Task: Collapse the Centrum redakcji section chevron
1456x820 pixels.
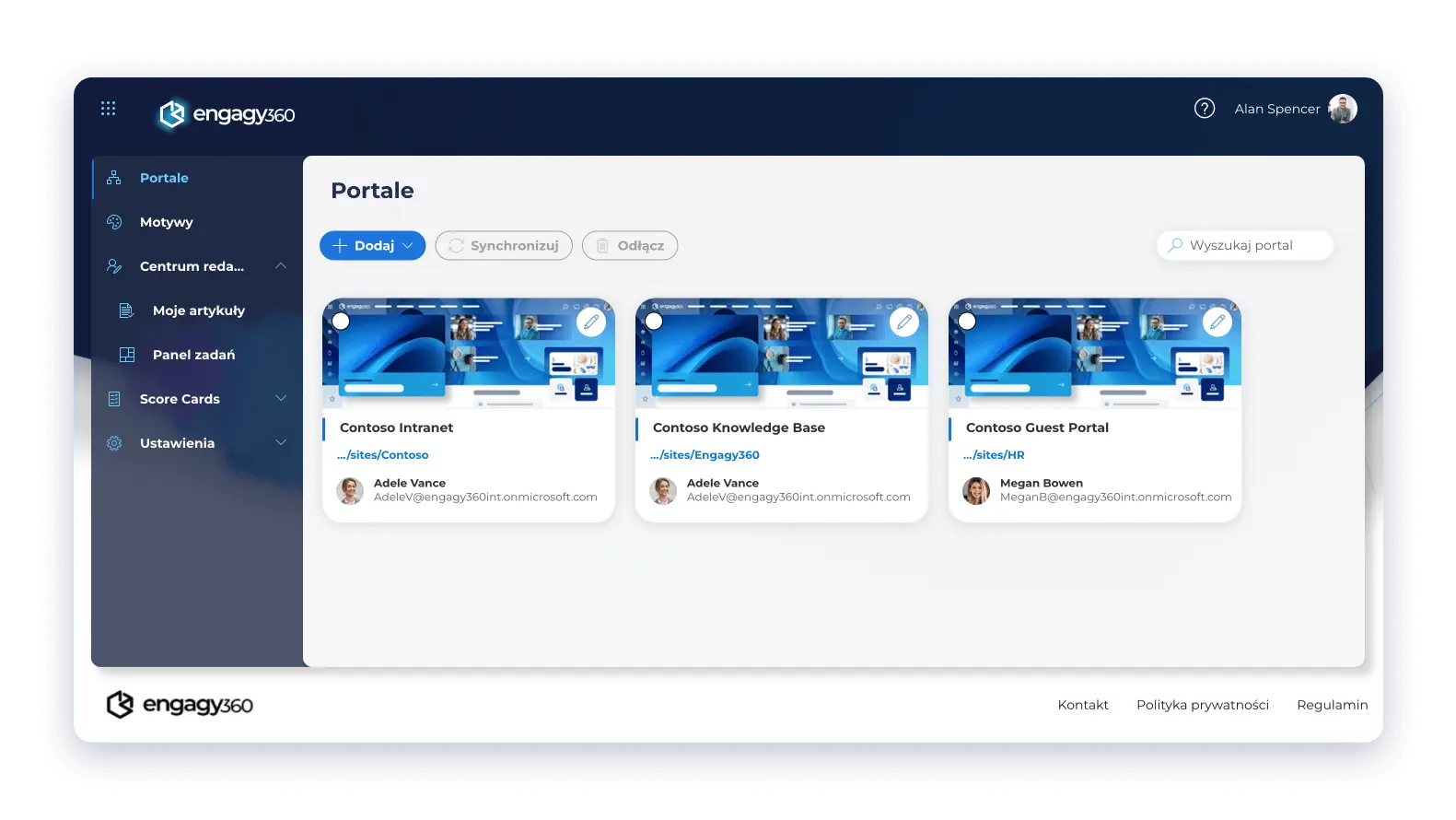Action: [x=281, y=266]
